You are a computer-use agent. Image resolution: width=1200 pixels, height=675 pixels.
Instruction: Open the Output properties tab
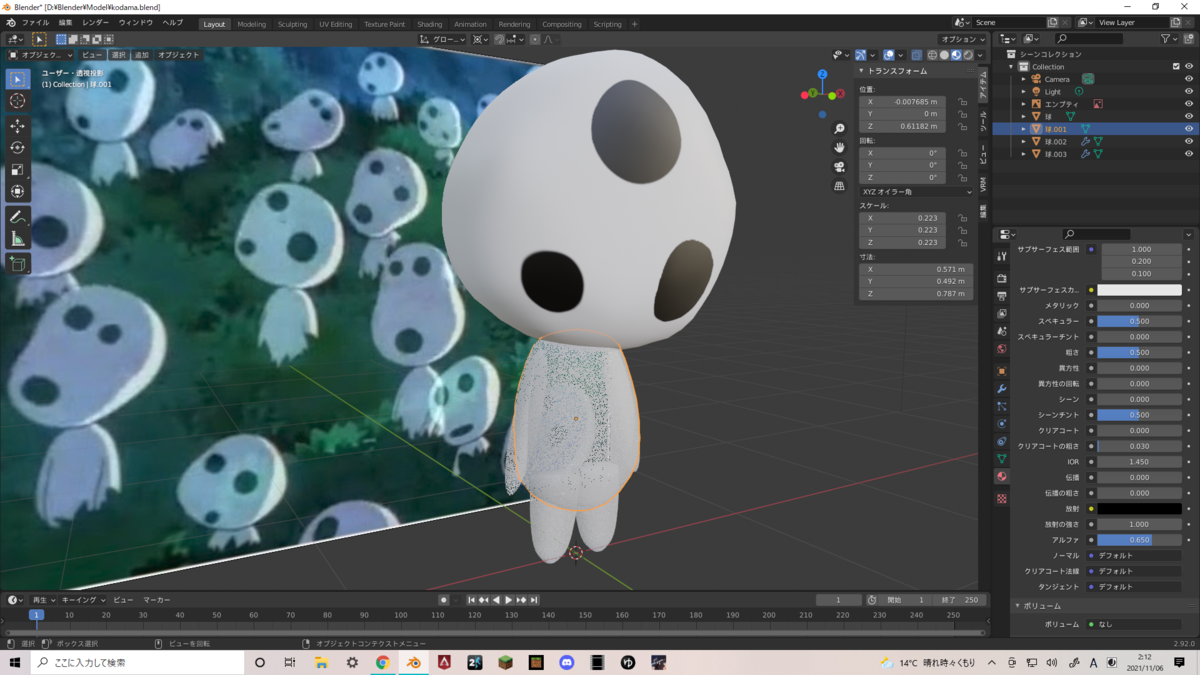(x=1002, y=296)
